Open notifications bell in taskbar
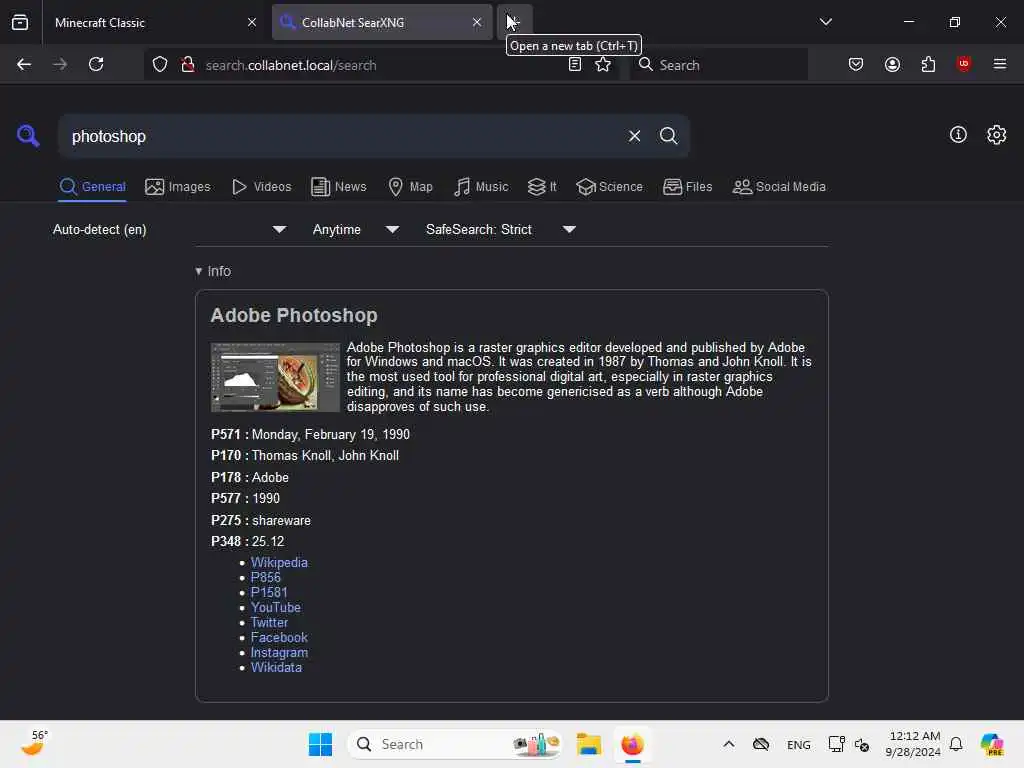This screenshot has height=768, width=1024. click(x=956, y=744)
